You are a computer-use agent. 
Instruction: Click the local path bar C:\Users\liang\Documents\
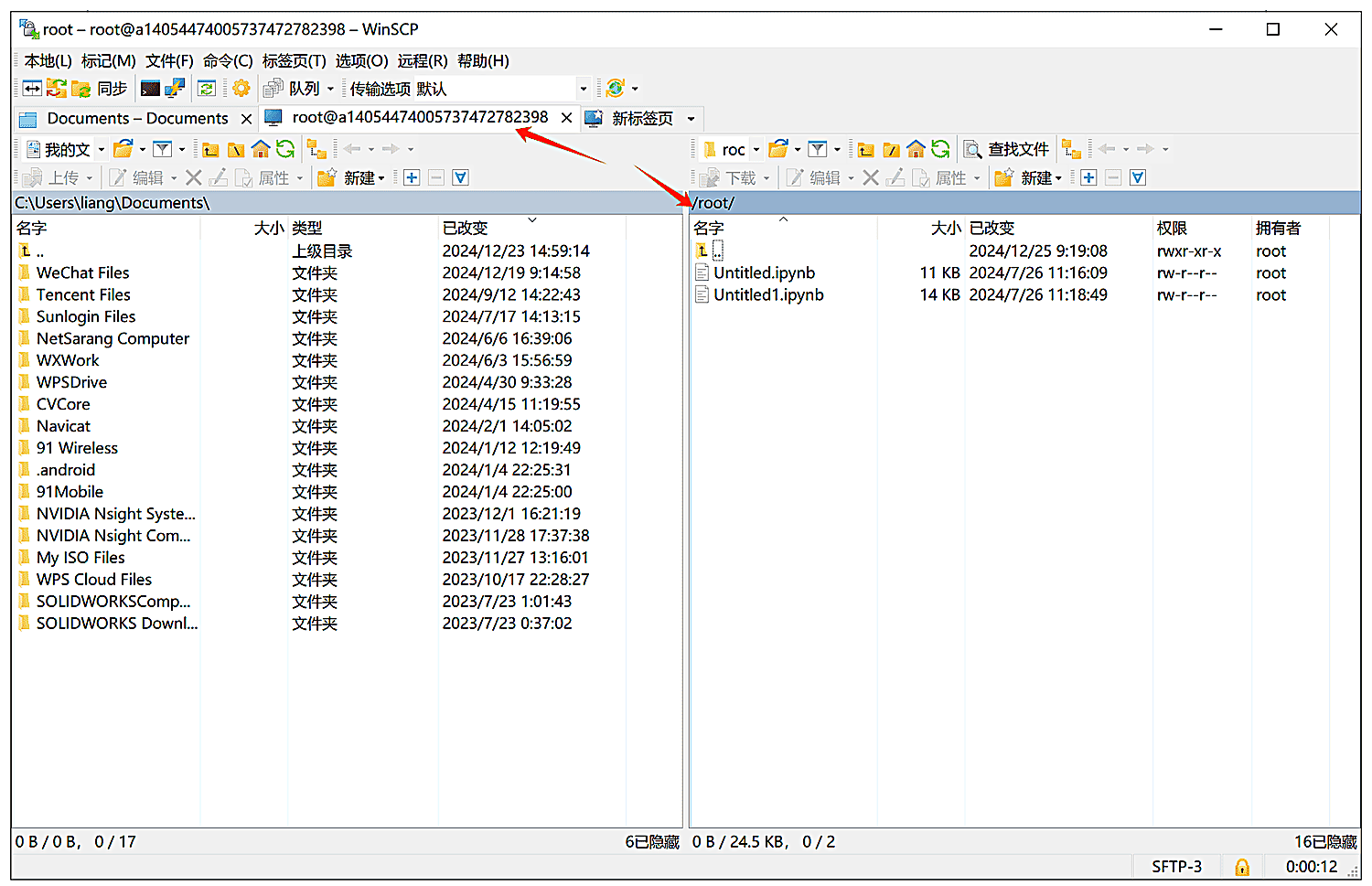click(347, 203)
